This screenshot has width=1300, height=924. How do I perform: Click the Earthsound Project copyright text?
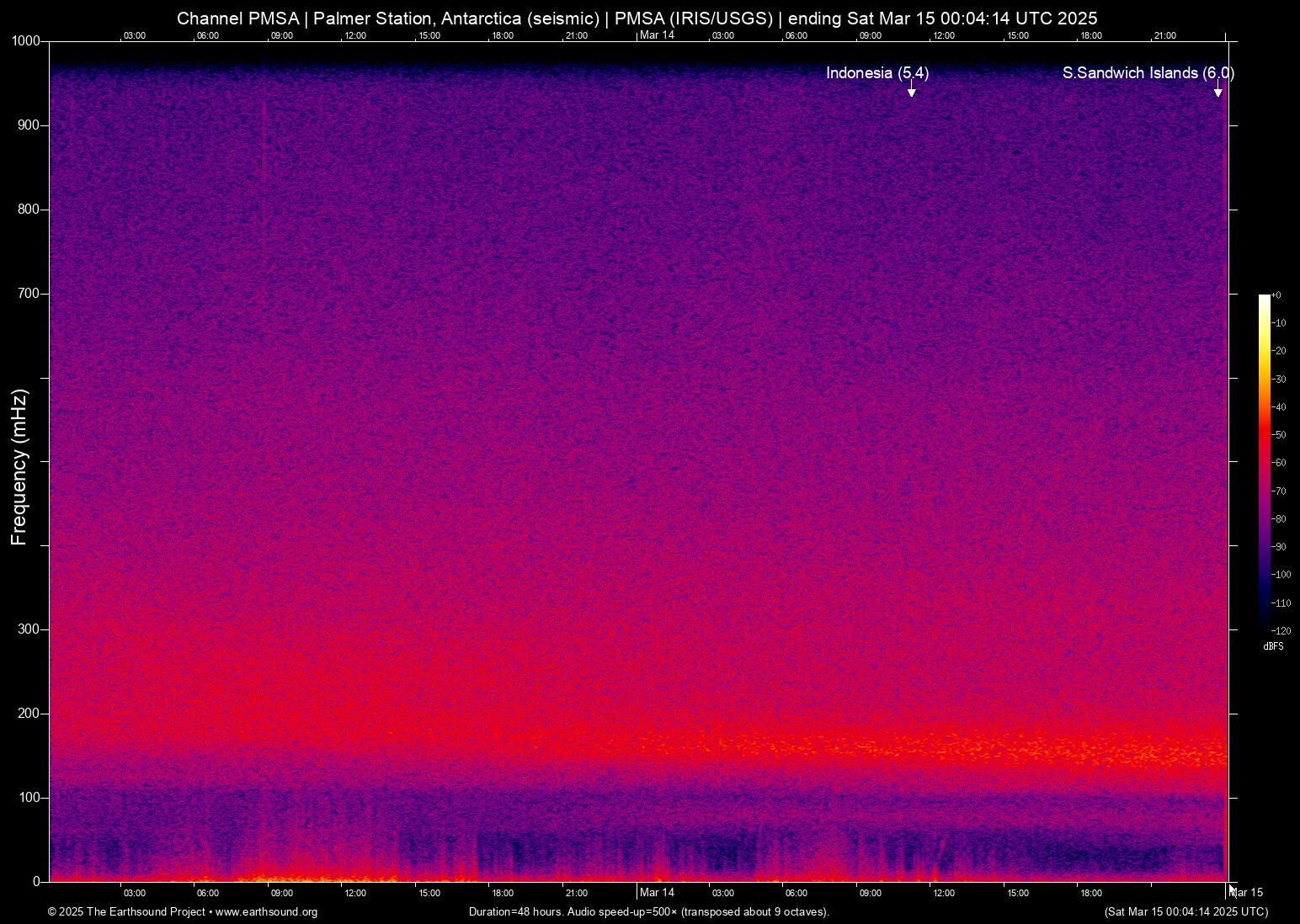[x=126, y=912]
